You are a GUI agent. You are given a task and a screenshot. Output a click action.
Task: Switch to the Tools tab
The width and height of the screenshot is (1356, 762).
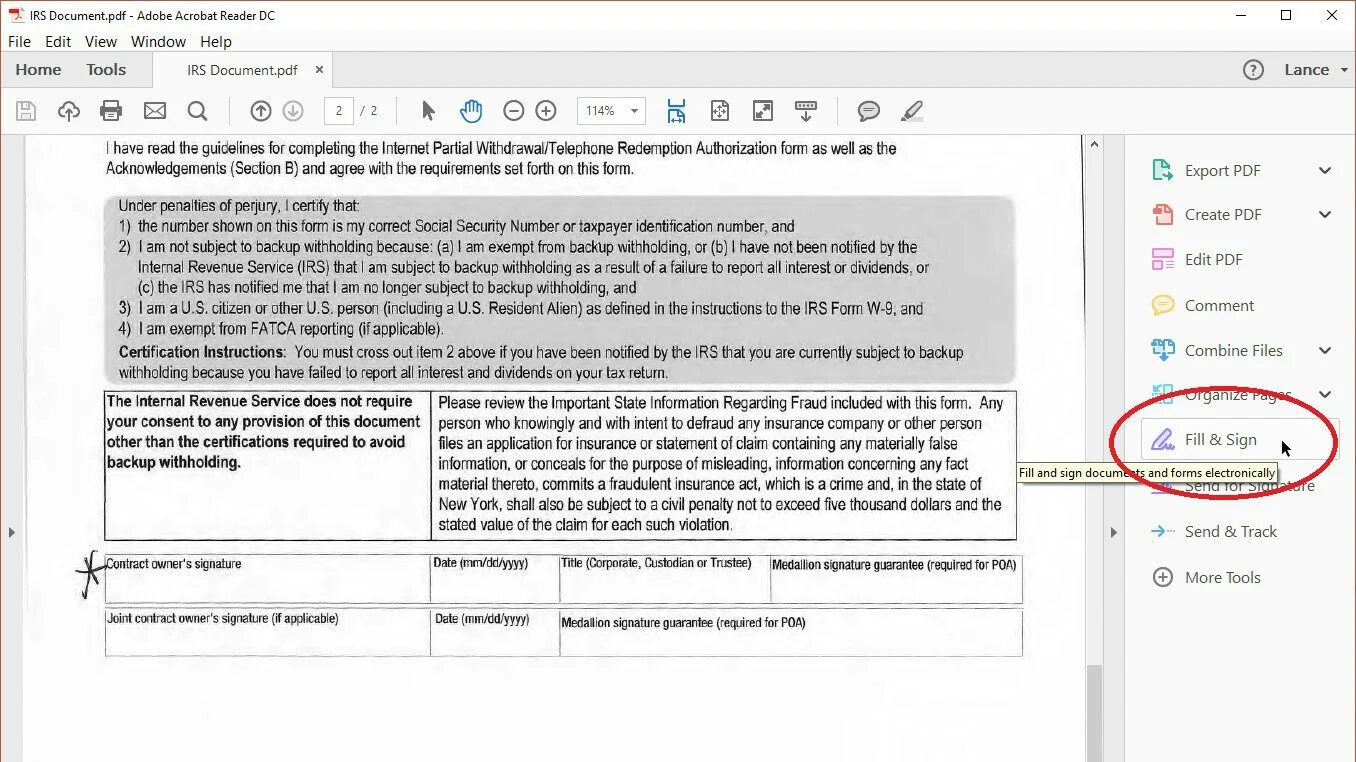point(106,70)
